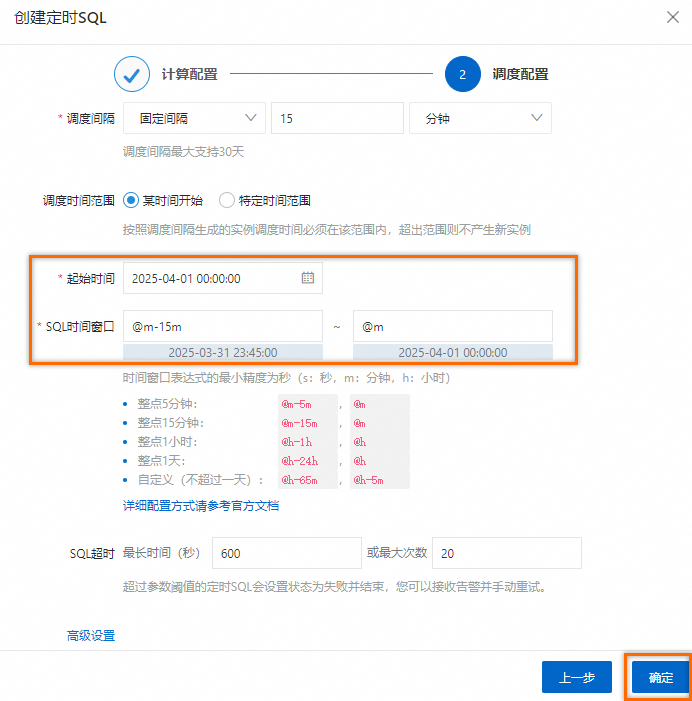Select 某时间开始 radio option
692x701 pixels.
pyautogui.click(x=131, y=200)
